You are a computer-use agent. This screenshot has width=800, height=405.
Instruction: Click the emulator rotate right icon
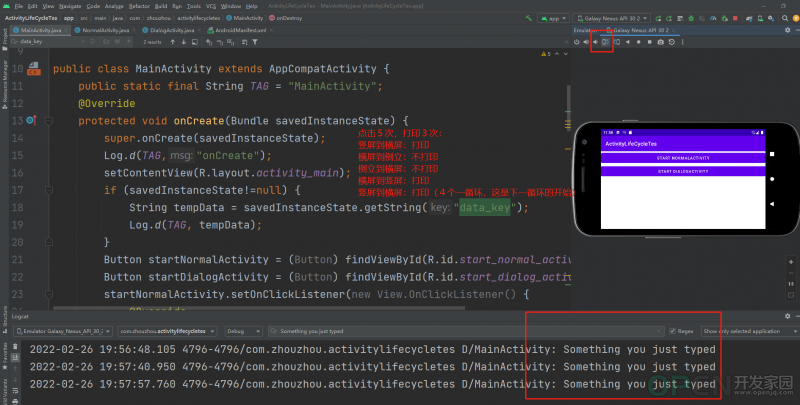click(x=617, y=42)
